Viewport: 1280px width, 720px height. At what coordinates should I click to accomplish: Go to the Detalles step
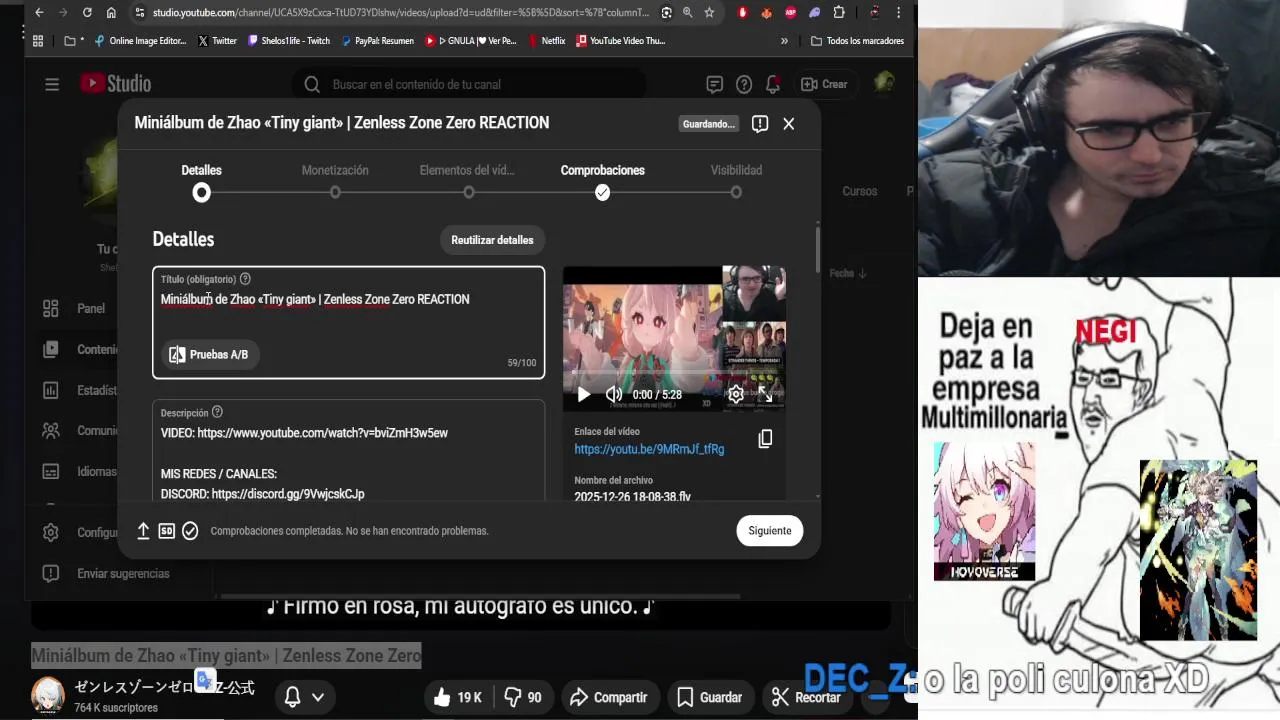point(202,181)
